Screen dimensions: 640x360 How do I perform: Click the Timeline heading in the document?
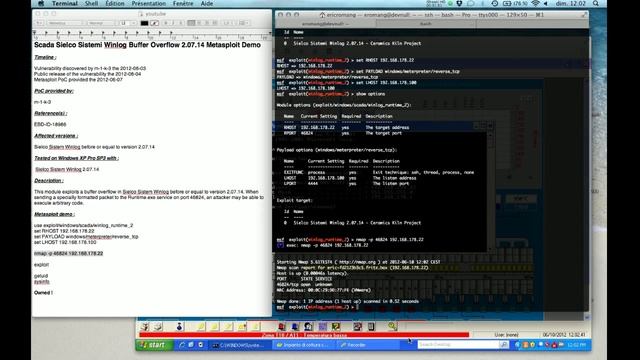coord(45,57)
